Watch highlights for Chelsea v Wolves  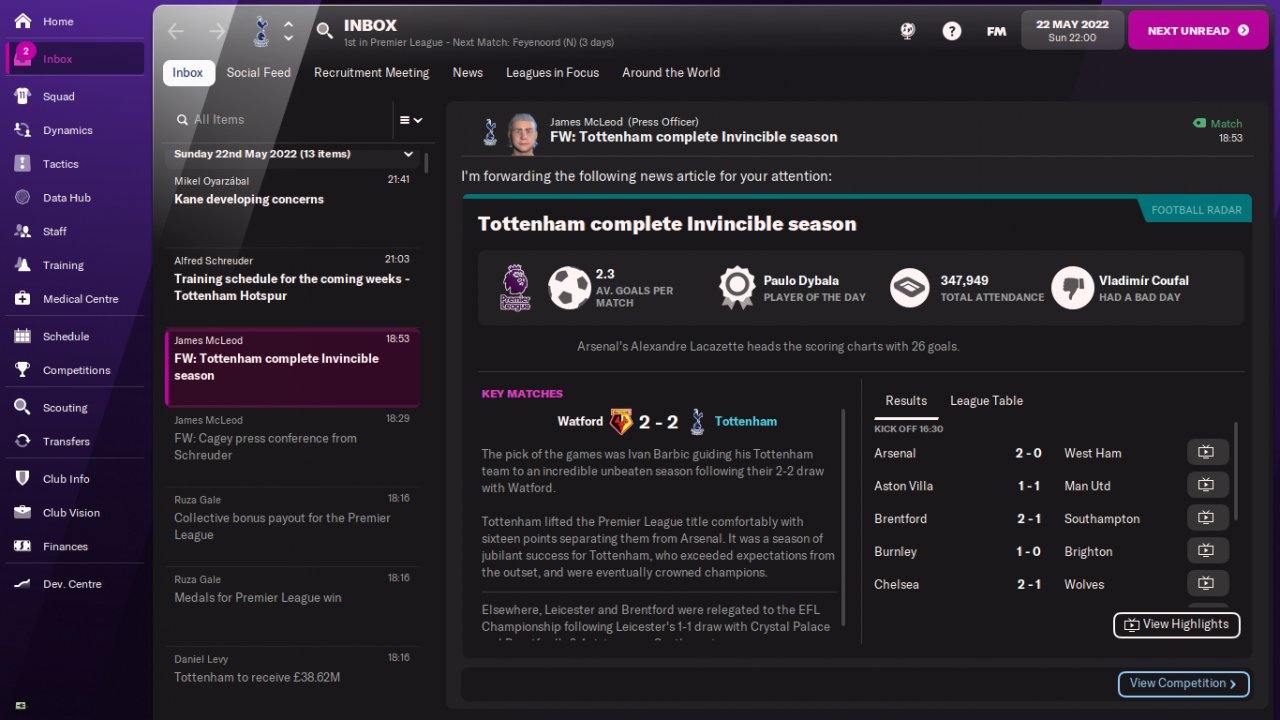click(x=1207, y=584)
